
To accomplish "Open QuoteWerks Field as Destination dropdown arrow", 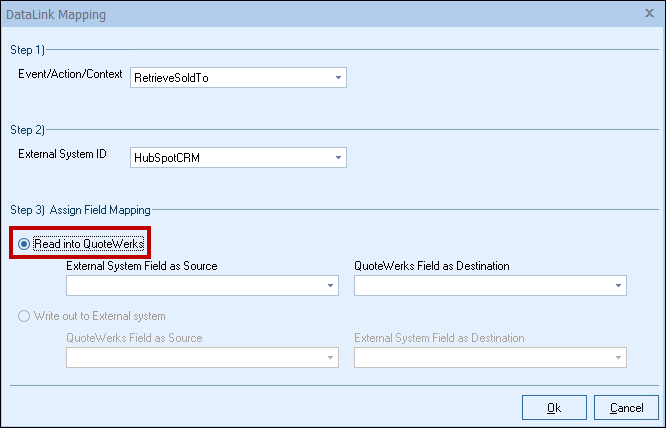I will (618, 286).
